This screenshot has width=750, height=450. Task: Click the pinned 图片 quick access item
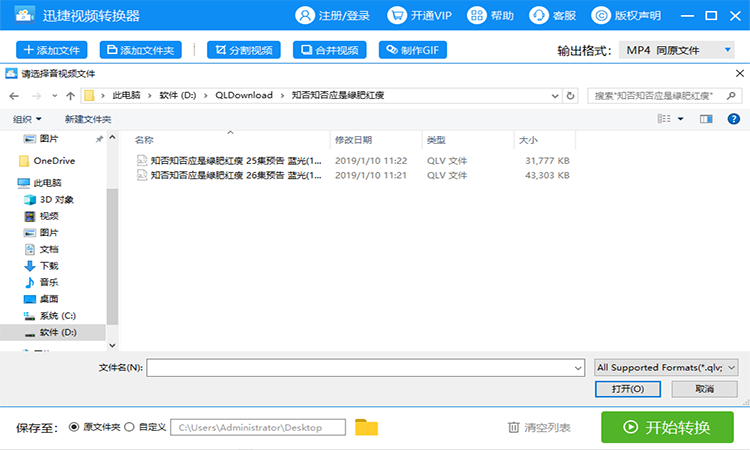pyautogui.click(x=42, y=139)
